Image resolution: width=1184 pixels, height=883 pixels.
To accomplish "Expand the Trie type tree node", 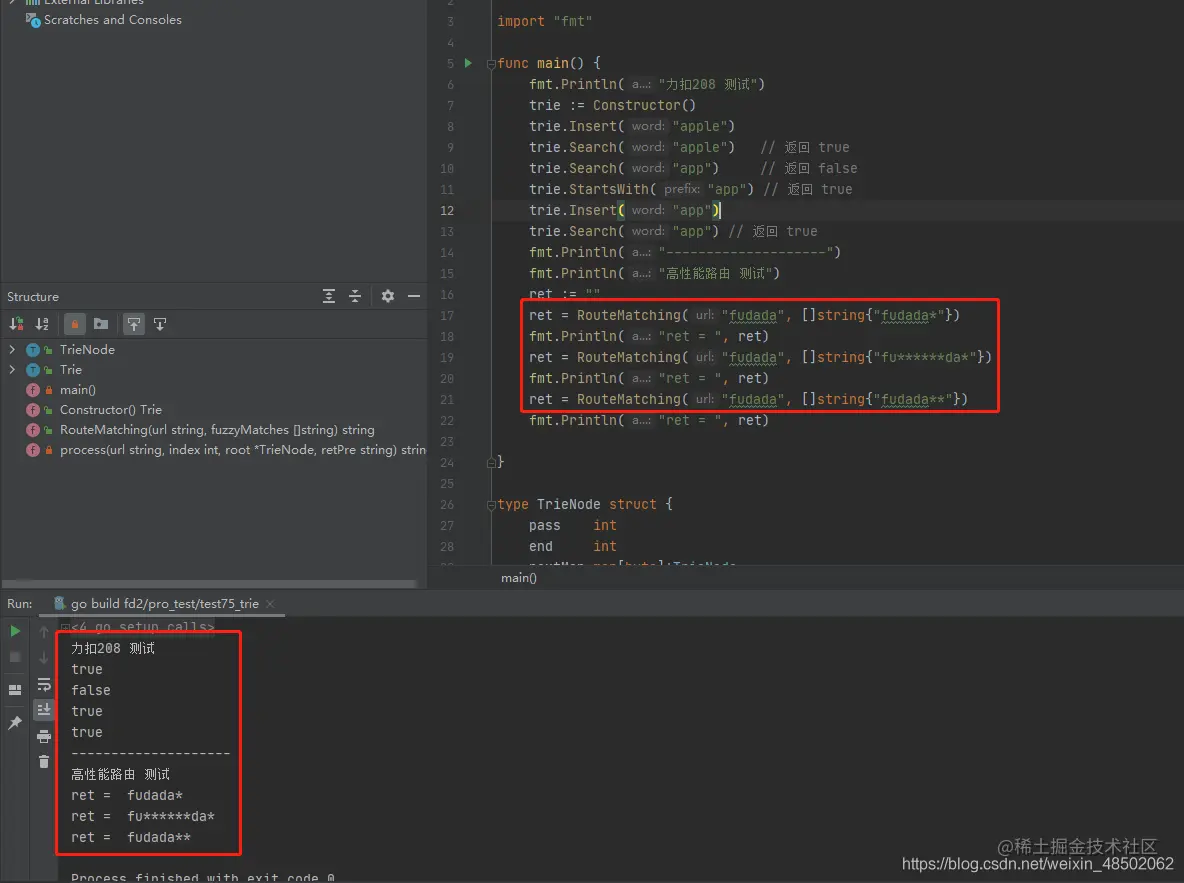I will pos(12,369).
